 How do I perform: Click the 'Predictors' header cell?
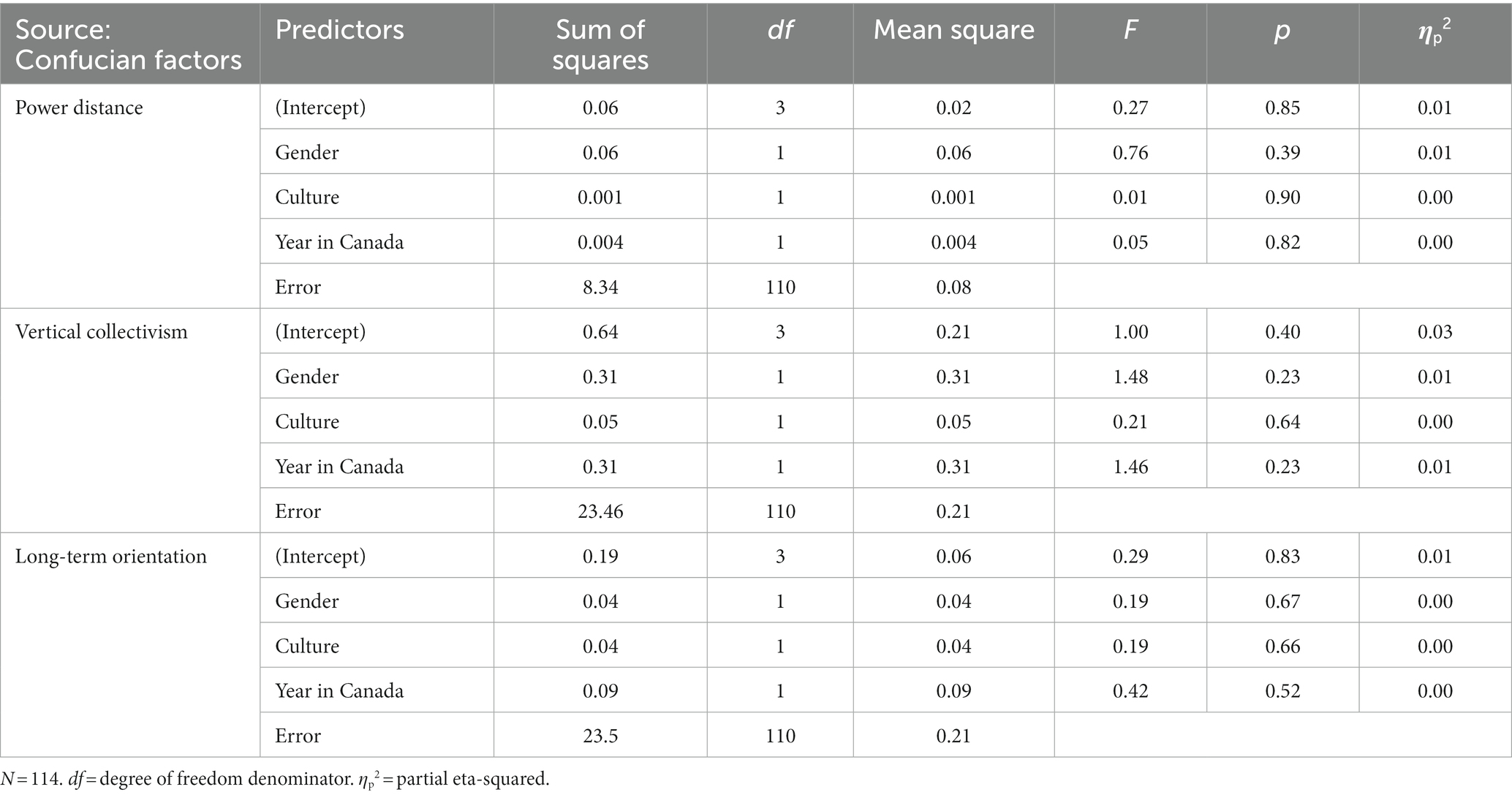[x=339, y=30]
